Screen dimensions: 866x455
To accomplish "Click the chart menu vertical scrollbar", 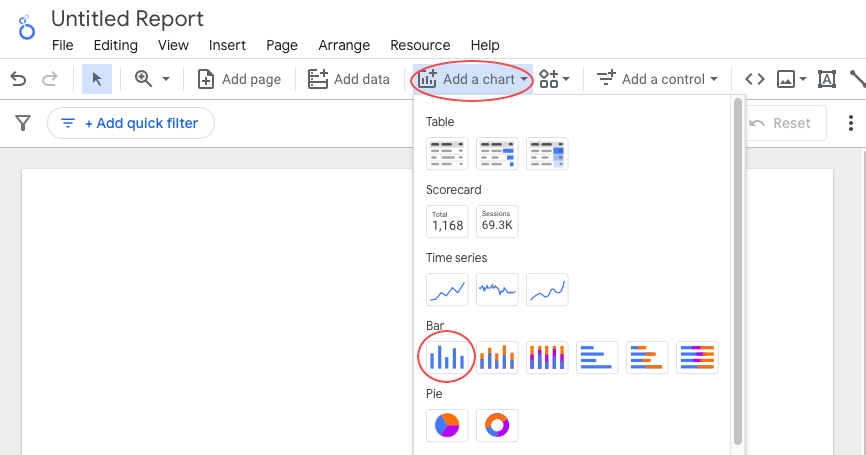I will (738, 272).
